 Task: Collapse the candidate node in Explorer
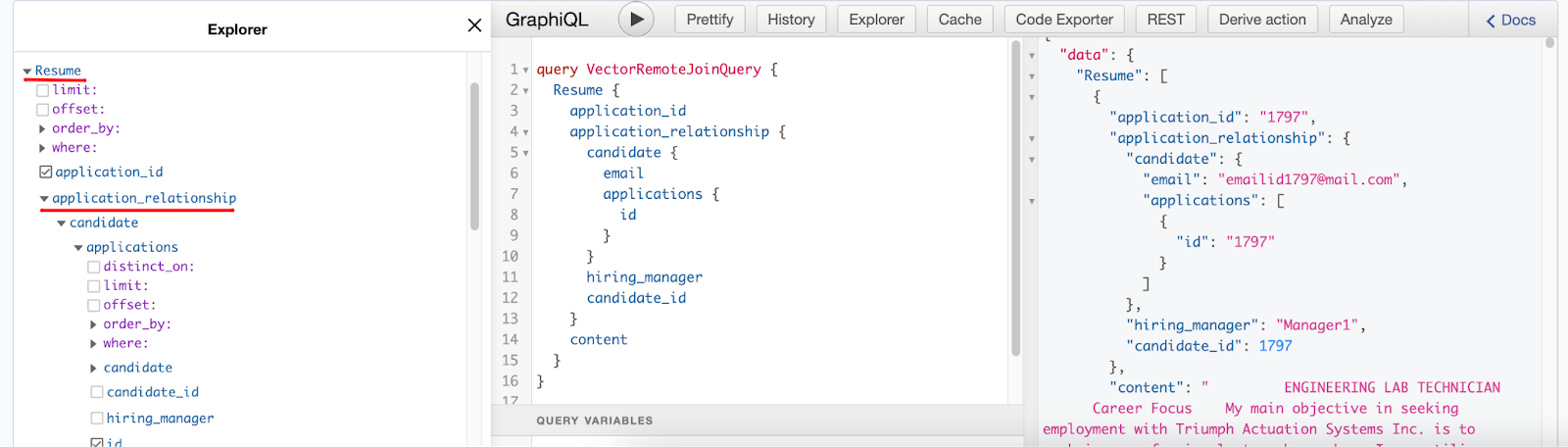(x=62, y=223)
